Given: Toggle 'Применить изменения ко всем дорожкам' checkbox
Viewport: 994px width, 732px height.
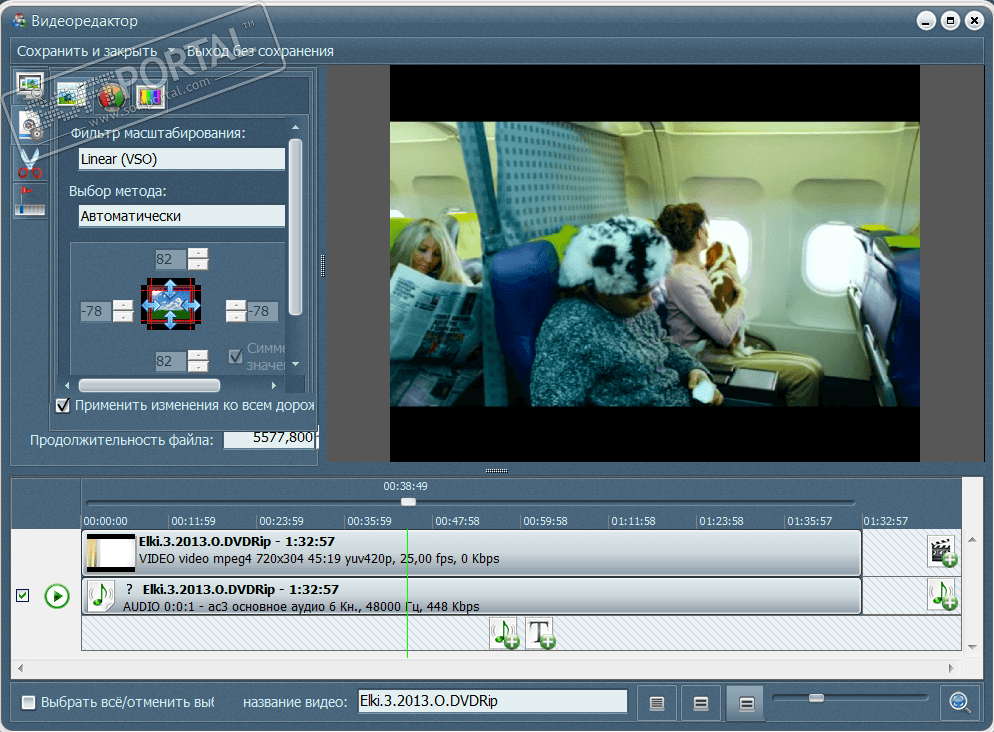Looking at the screenshot, I should [x=63, y=406].
